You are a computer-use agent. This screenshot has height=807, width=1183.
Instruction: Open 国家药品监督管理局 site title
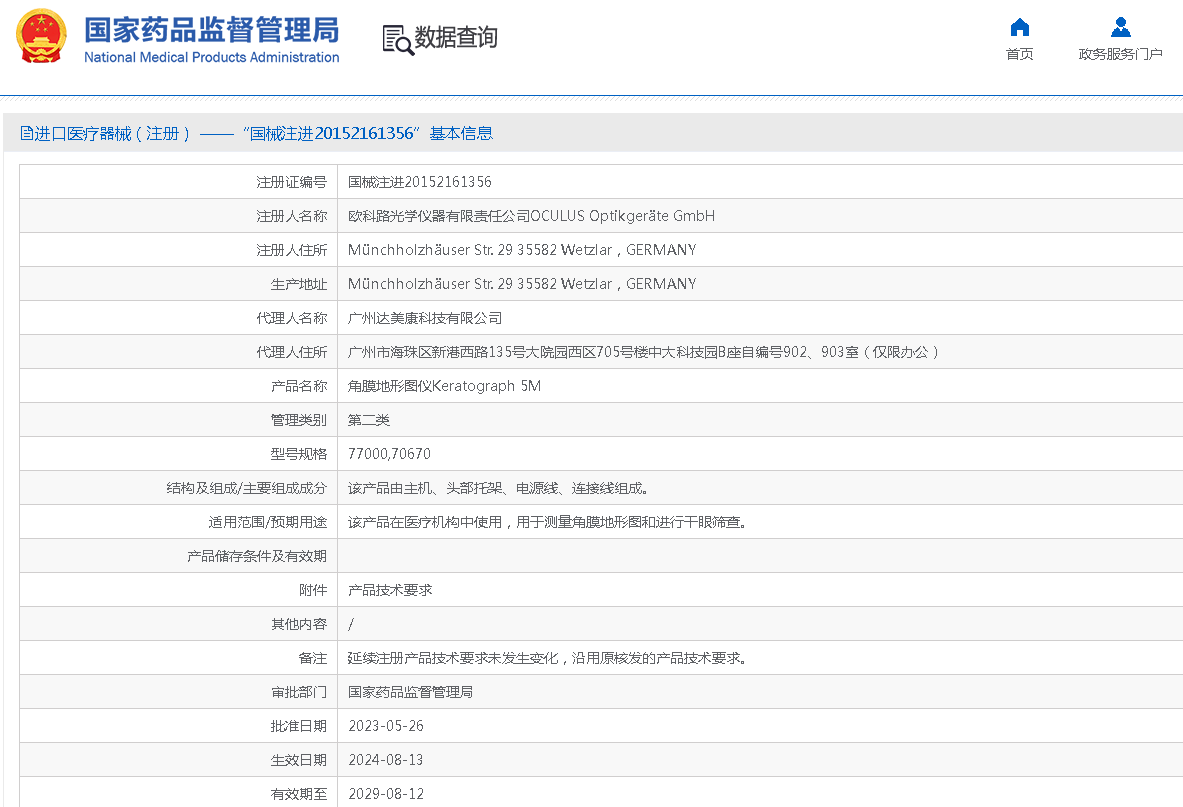[x=211, y=30]
